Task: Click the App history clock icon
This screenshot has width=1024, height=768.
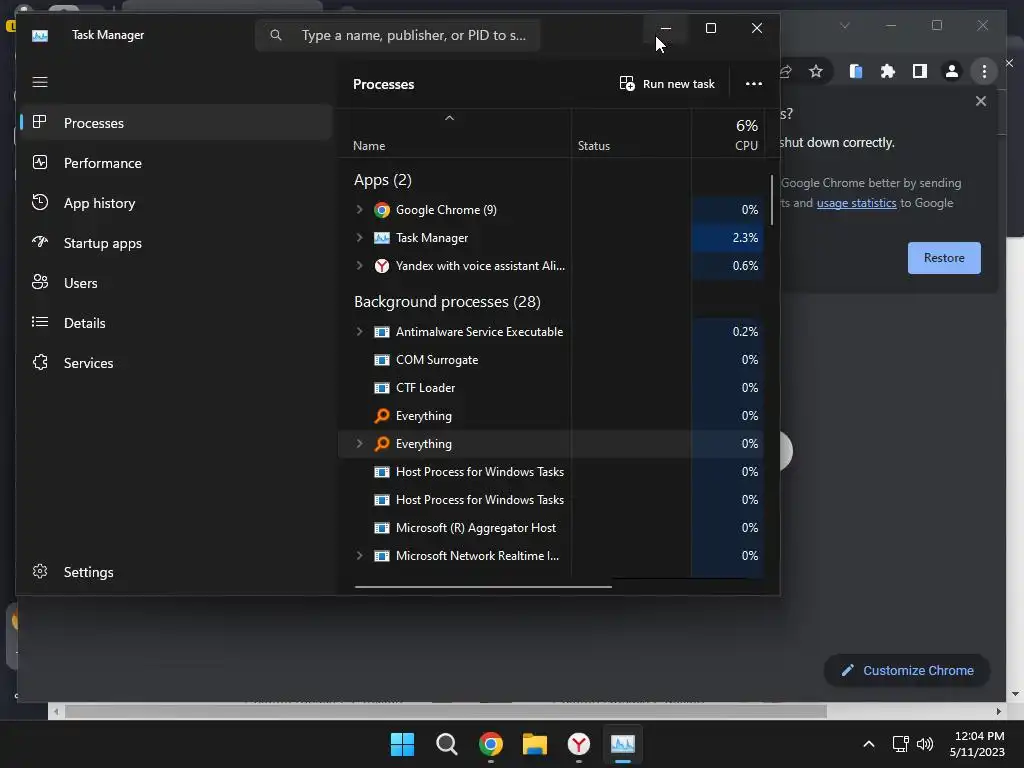Action: 40,202
